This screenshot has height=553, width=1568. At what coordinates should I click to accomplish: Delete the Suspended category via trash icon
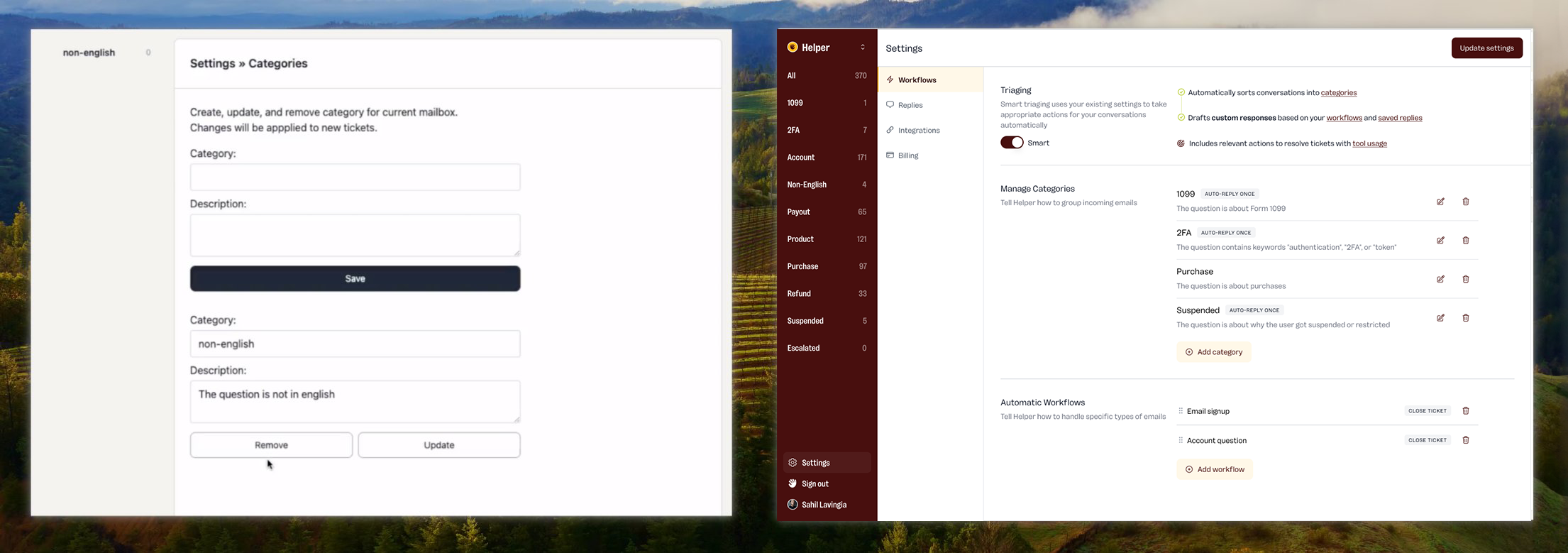click(x=1465, y=318)
